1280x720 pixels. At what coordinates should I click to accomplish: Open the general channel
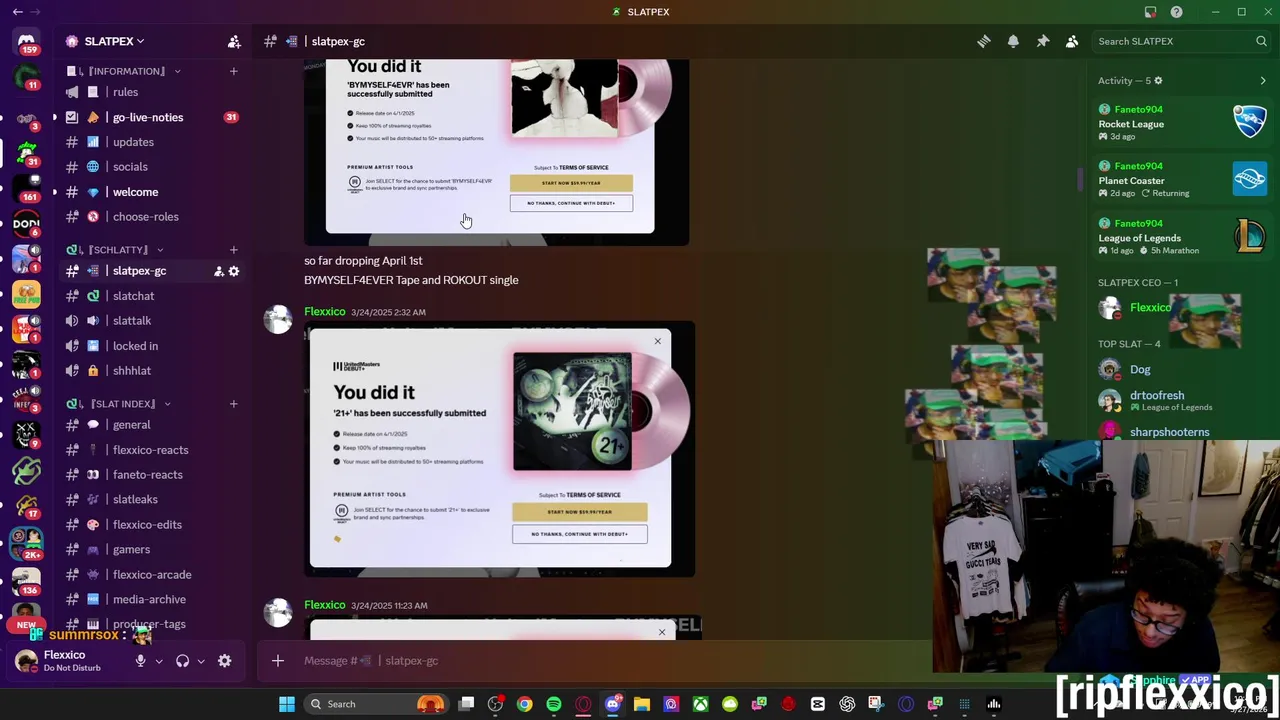coord(152,425)
